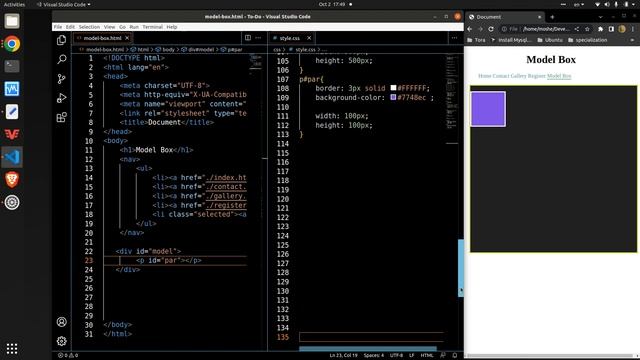Open More Actions for the style.css editor group
The height and width of the screenshot is (360, 640).
pos(454,38)
